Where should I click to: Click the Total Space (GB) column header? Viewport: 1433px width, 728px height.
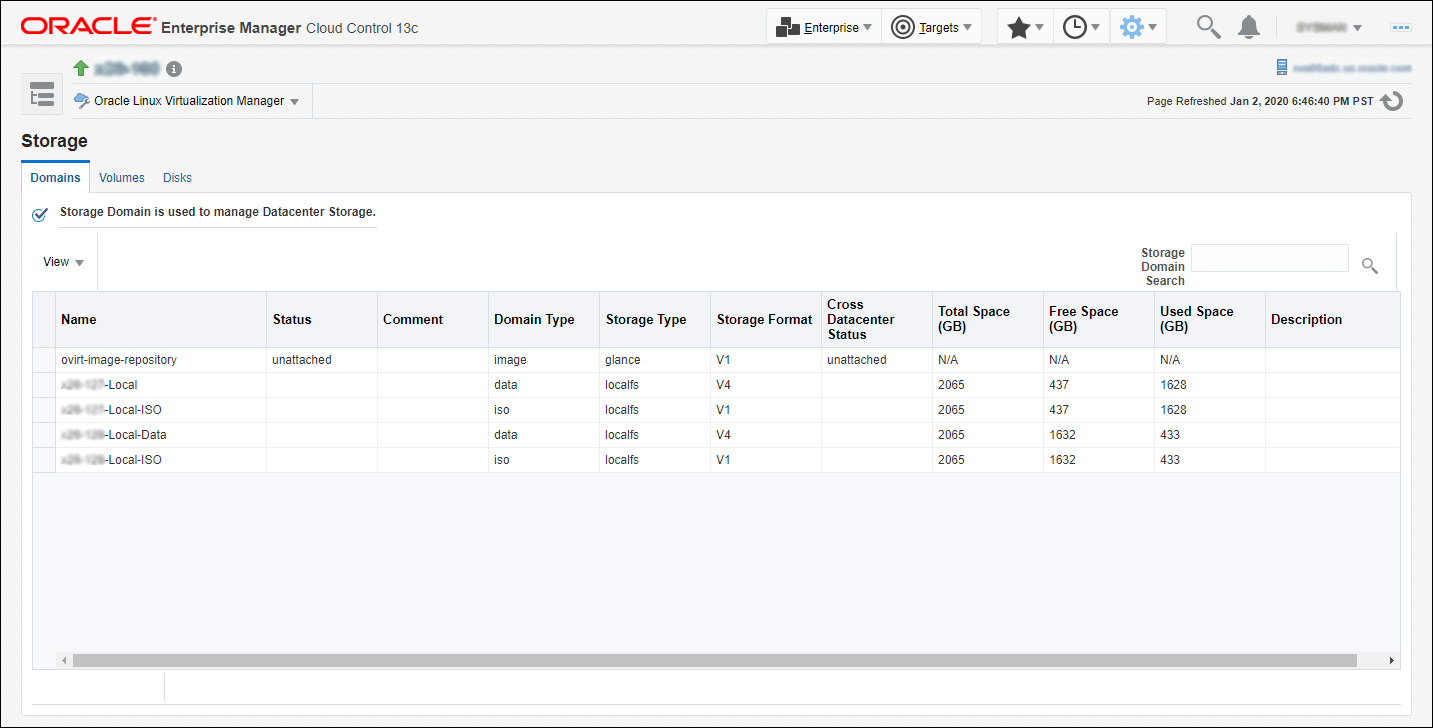click(x=988, y=320)
